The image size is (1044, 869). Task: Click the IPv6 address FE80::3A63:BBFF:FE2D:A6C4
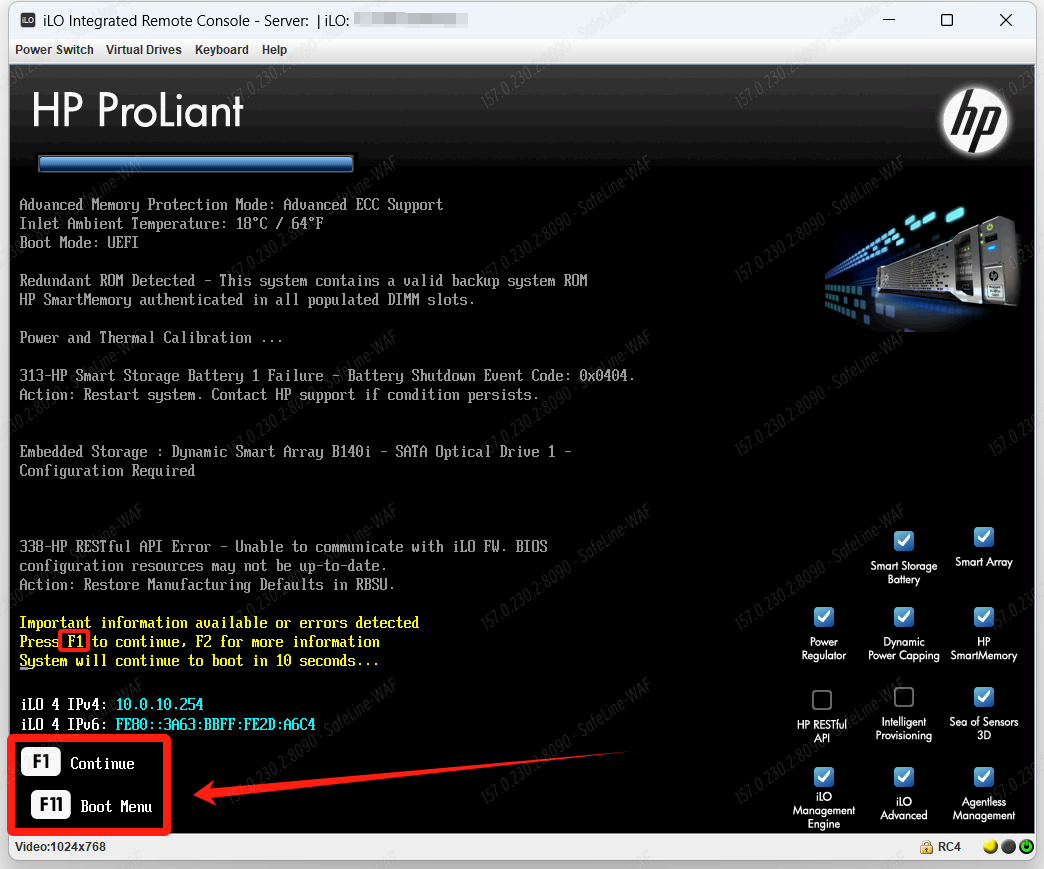(215, 724)
